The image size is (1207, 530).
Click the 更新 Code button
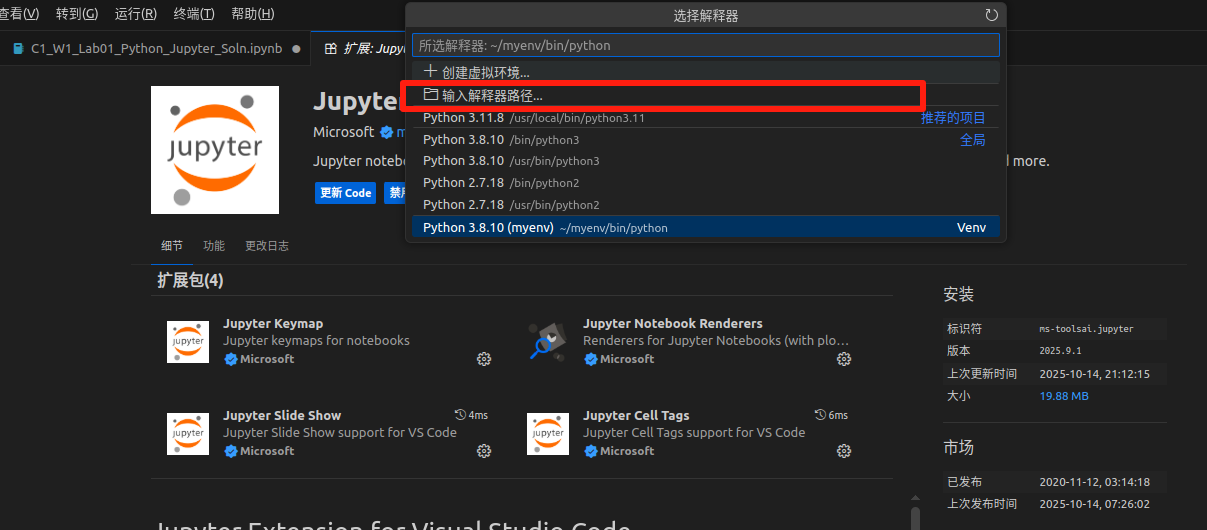(346, 193)
